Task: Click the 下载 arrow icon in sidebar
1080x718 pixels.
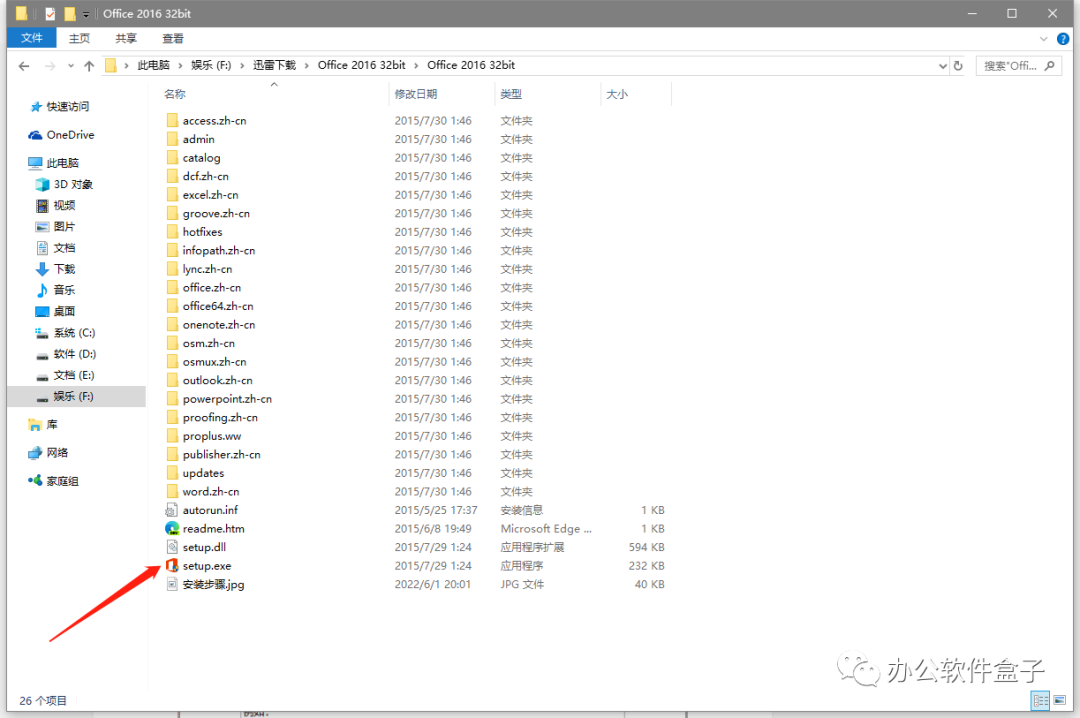Action: [42, 269]
